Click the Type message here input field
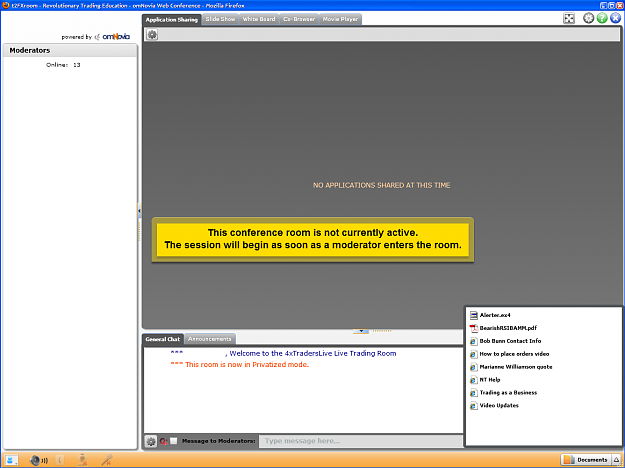The image size is (625, 468). [361, 441]
